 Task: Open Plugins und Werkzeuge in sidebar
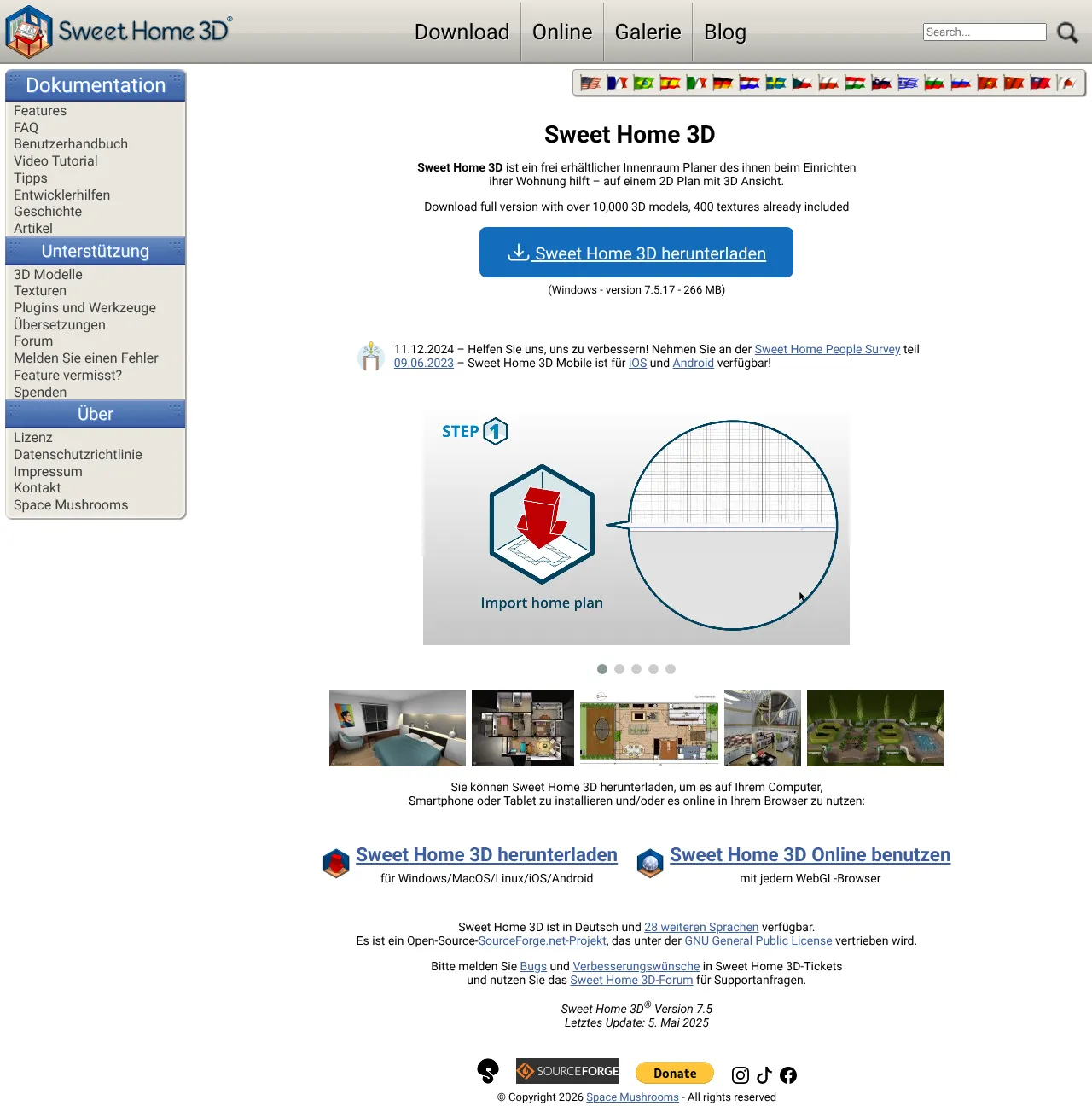(x=84, y=308)
